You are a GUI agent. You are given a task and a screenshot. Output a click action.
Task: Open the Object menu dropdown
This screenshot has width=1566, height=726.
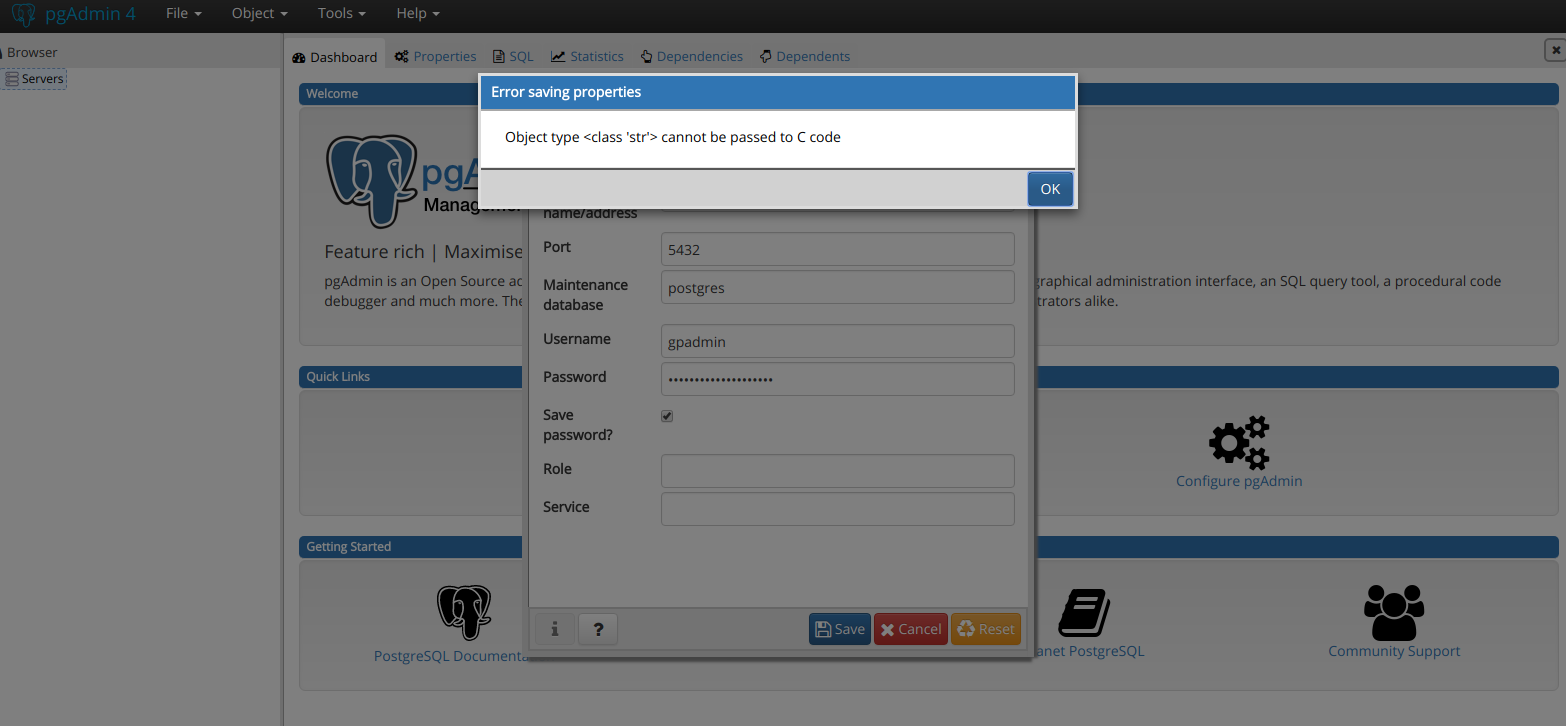pyautogui.click(x=259, y=14)
